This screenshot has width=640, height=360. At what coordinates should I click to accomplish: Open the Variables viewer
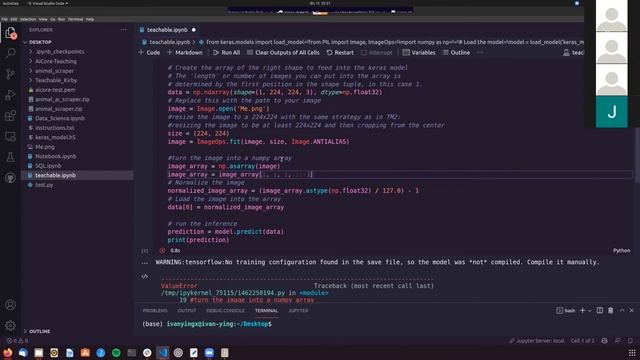(x=419, y=53)
